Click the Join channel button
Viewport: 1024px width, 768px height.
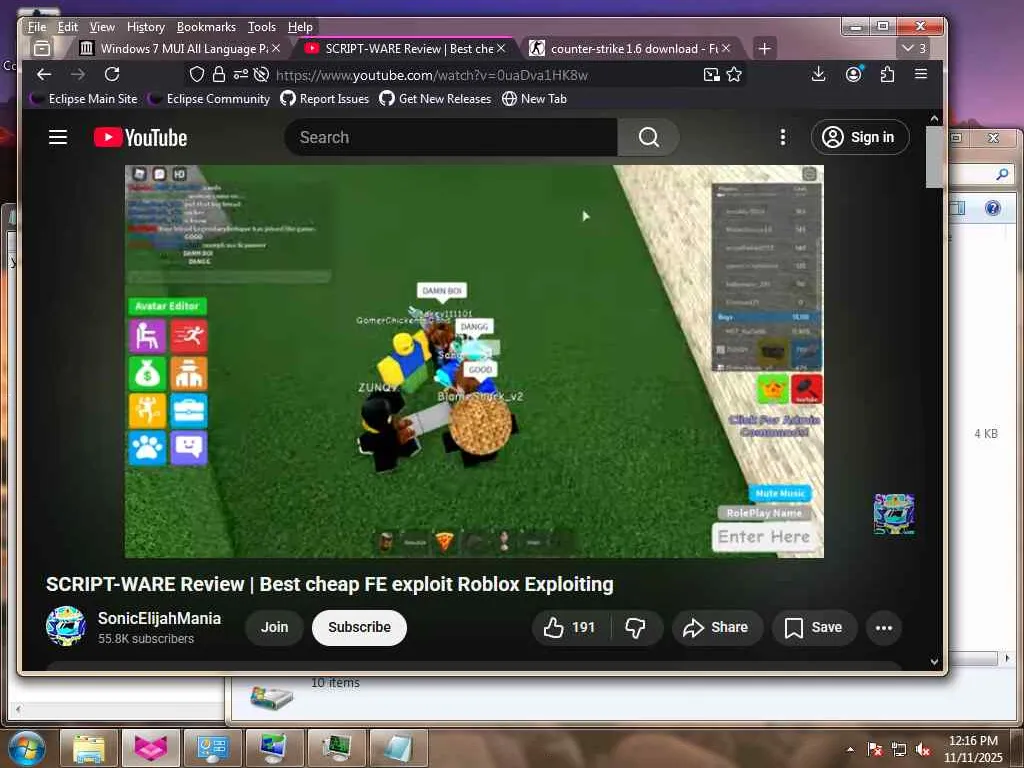(274, 628)
